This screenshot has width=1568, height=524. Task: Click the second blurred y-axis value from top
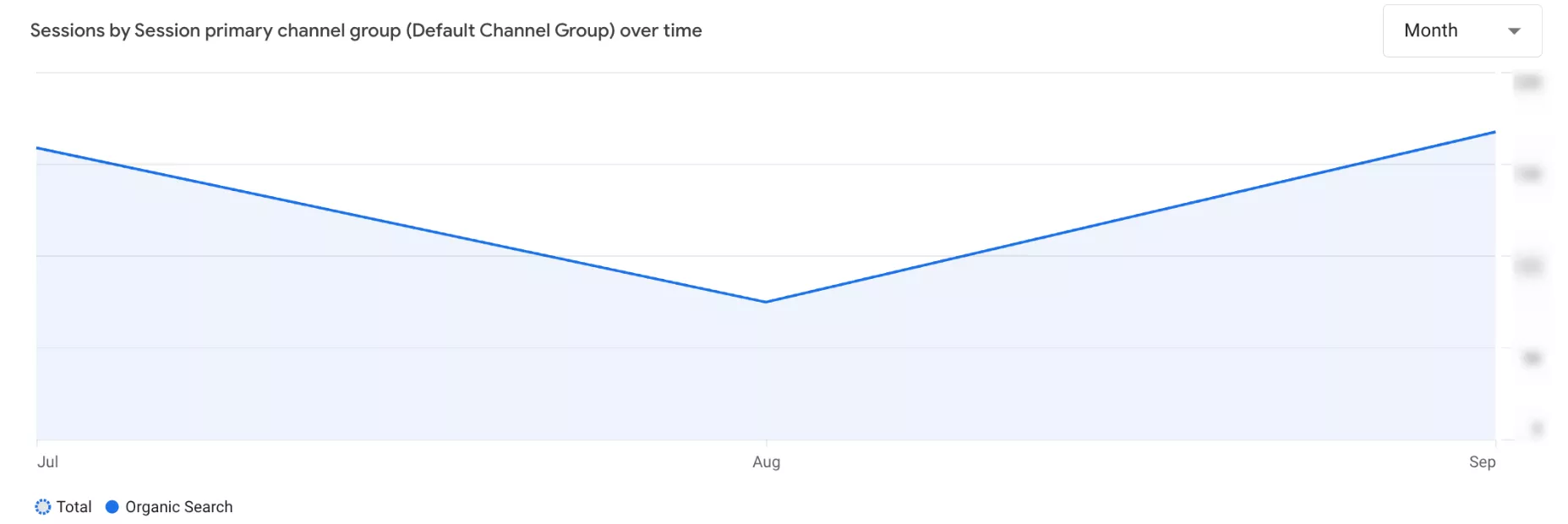tap(1527, 175)
